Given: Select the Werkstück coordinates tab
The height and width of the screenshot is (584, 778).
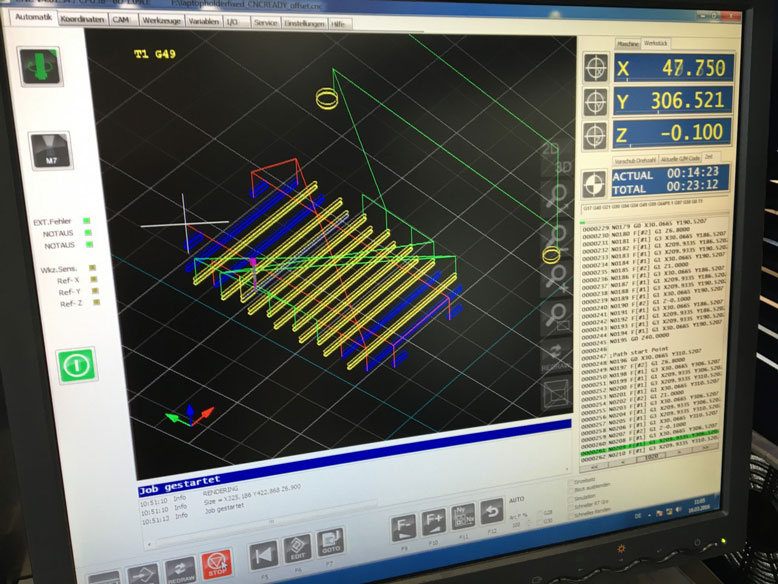Looking at the screenshot, I should 655,44.
